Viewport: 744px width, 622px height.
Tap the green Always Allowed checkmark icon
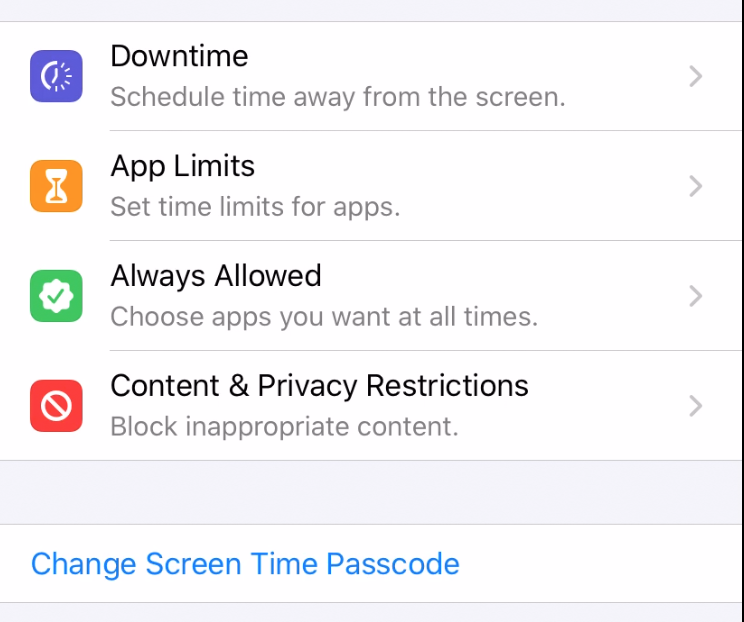click(56, 296)
